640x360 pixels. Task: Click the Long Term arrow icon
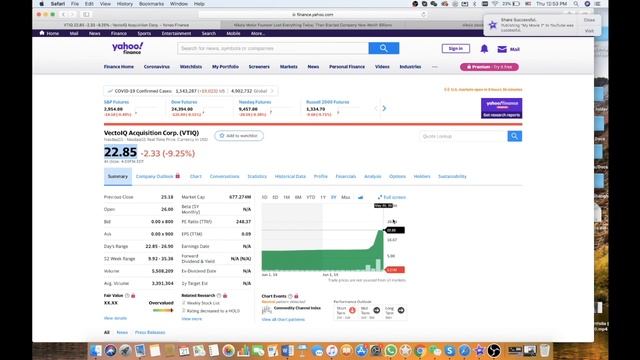[401, 310]
